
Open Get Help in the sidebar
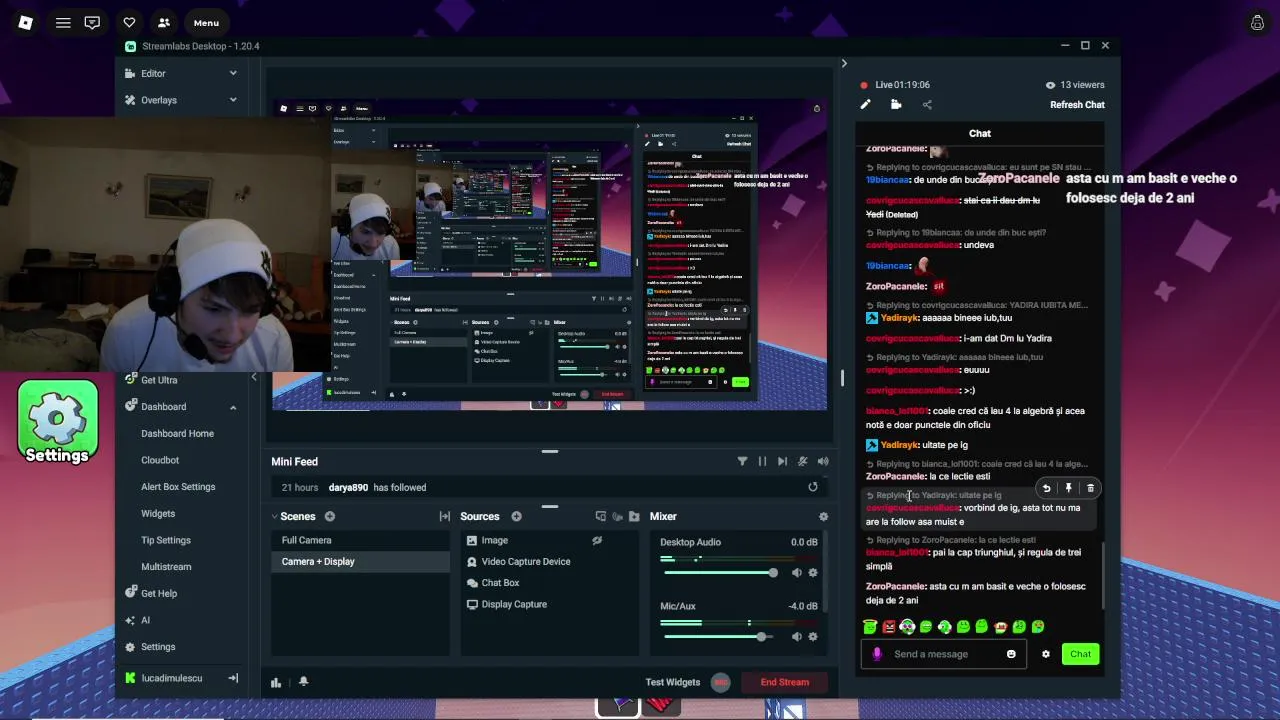point(159,593)
